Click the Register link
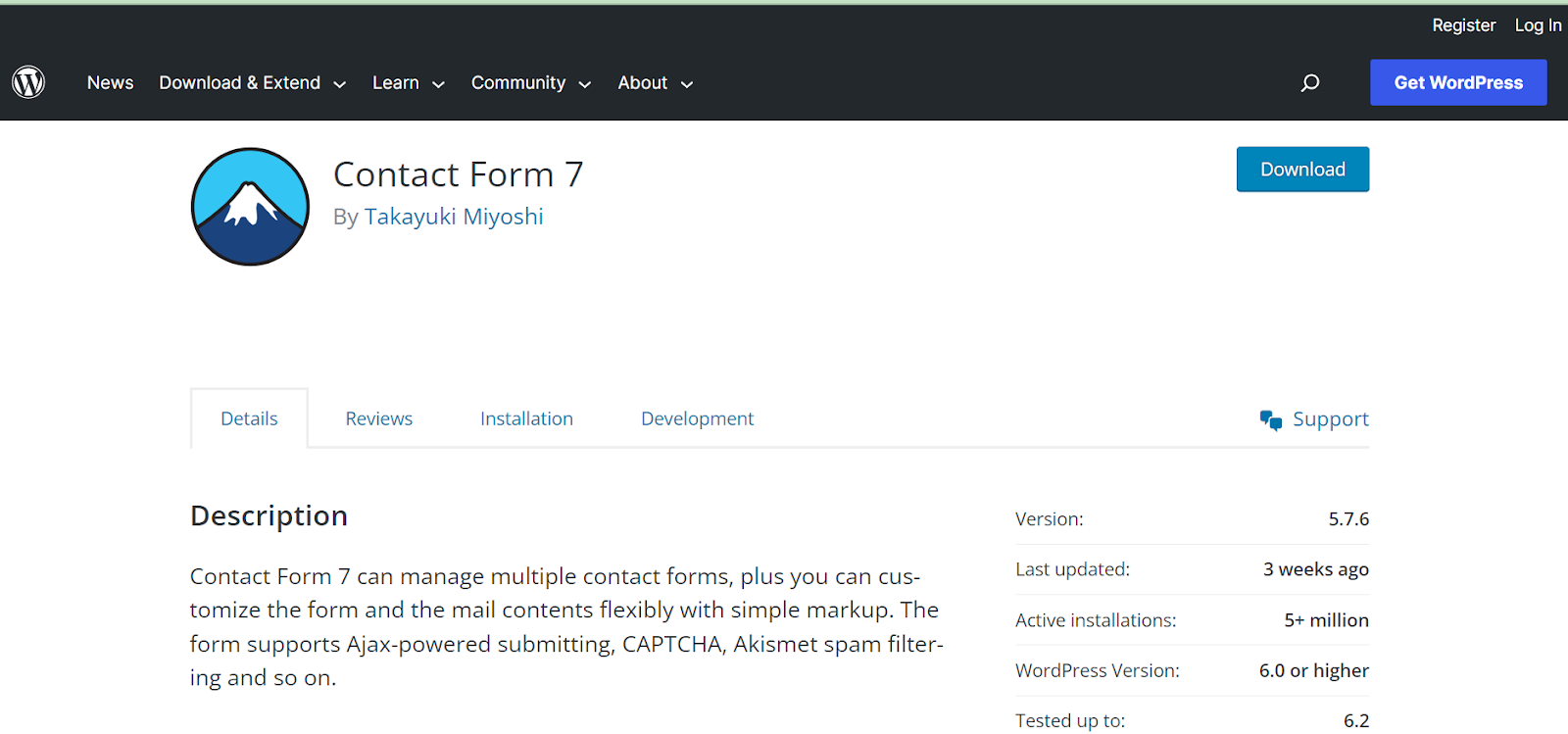 [1464, 25]
